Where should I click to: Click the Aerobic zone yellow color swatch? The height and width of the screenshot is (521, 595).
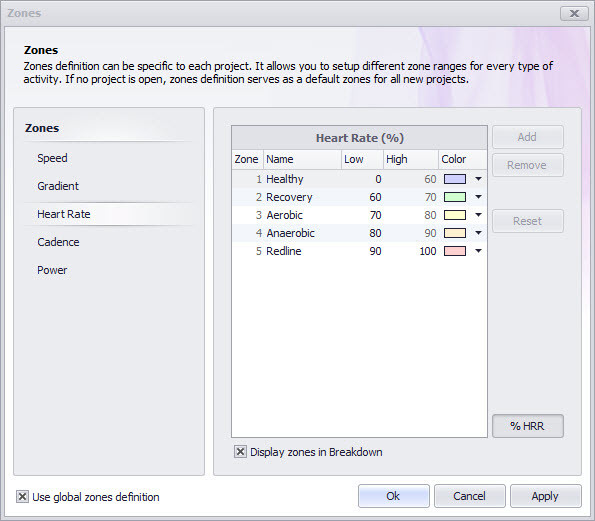click(x=455, y=215)
